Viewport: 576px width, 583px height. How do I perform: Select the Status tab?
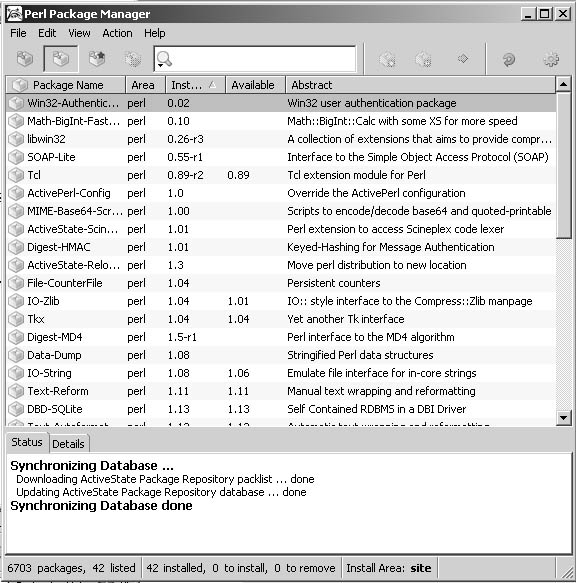[x=27, y=442]
